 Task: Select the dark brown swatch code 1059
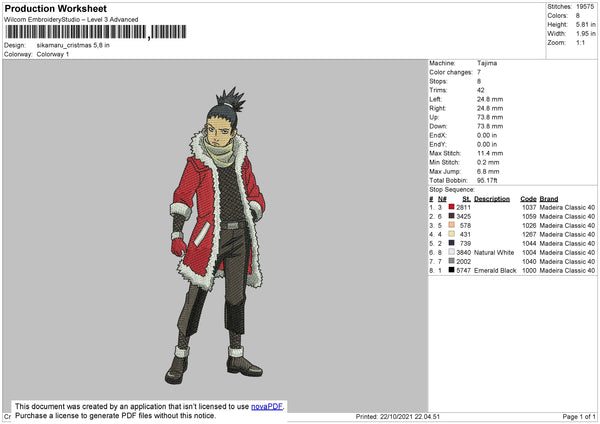[x=452, y=216]
